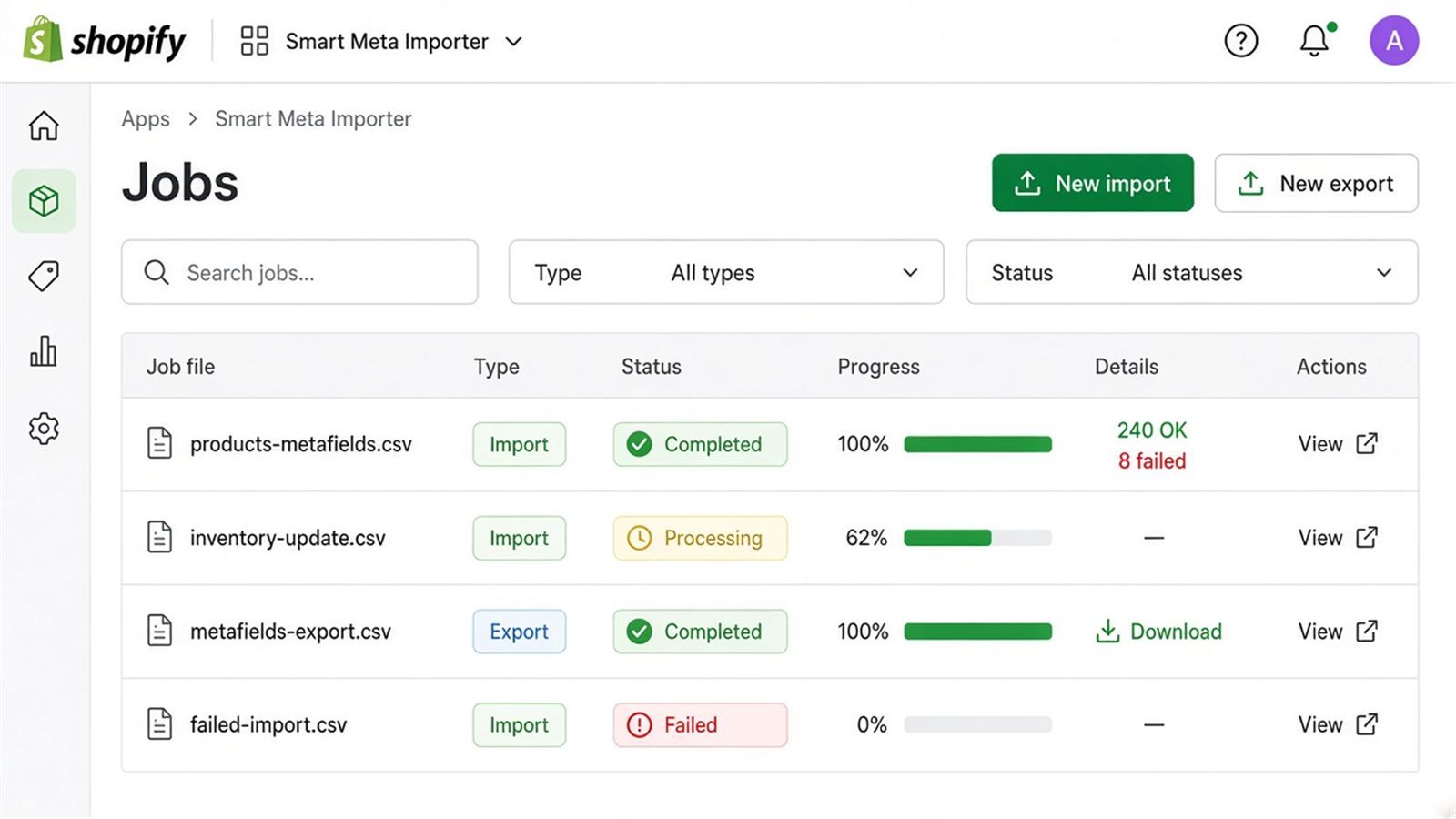Select the metafields-export.csv file name

click(290, 632)
